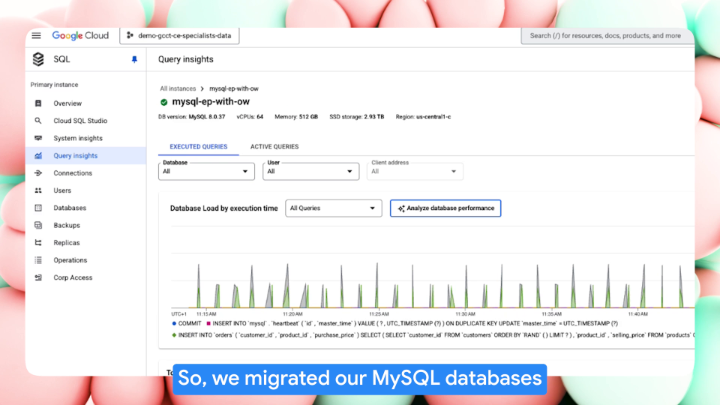Open the Database filter dropdown
This screenshot has height=405, width=720.
pyautogui.click(x=206, y=171)
